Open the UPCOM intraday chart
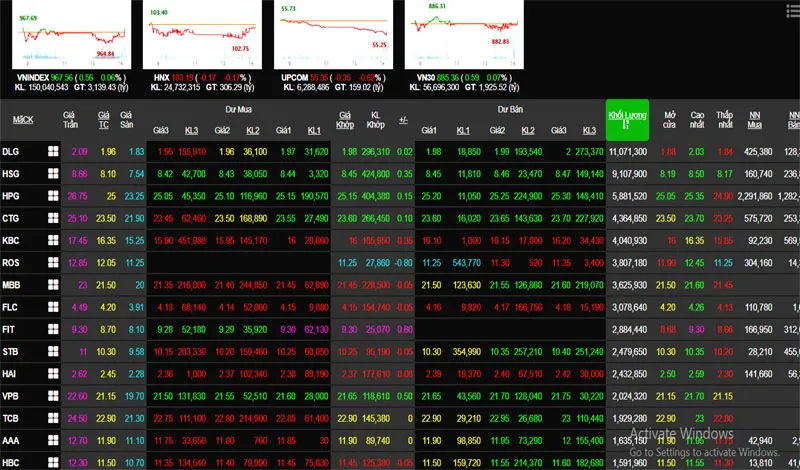The image size is (800, 470). (x=333, y=35)
